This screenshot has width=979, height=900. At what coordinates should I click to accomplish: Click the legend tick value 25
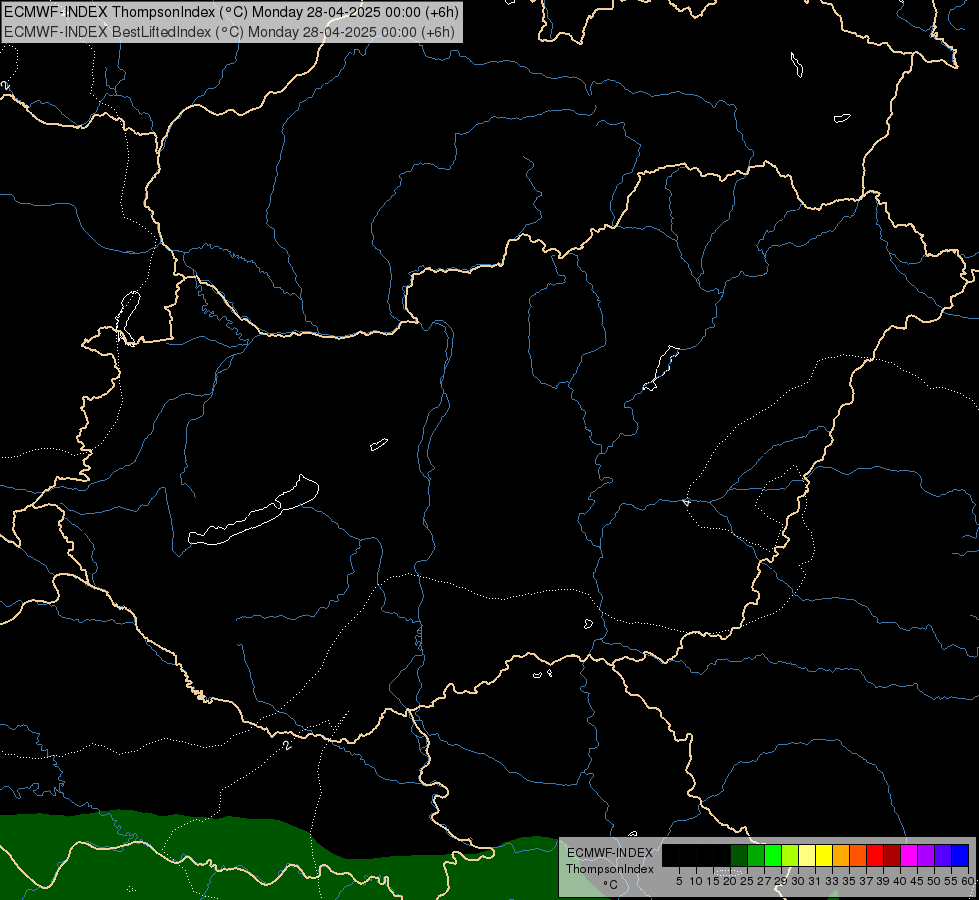click(x=747, y=881)
